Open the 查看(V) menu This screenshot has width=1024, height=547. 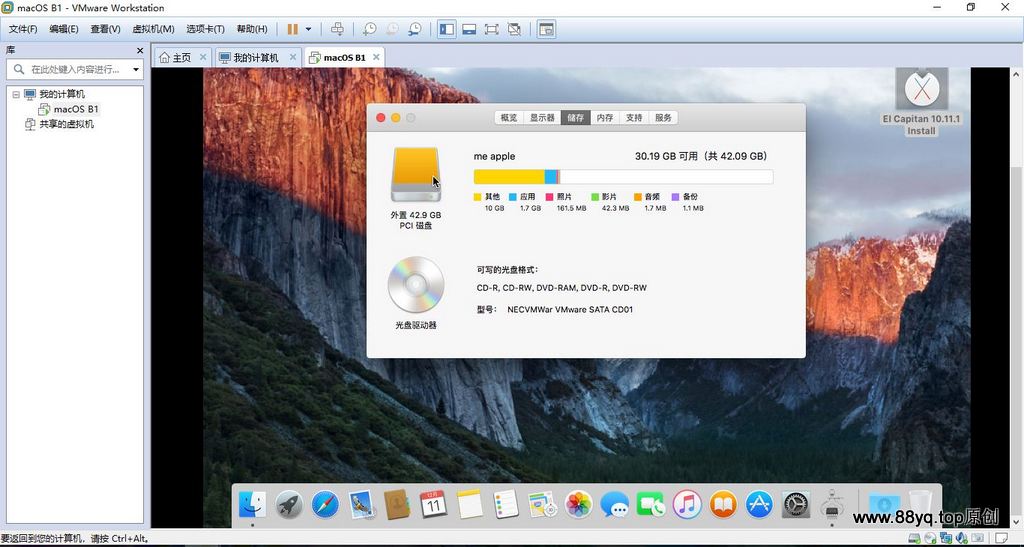pos(105,29)
